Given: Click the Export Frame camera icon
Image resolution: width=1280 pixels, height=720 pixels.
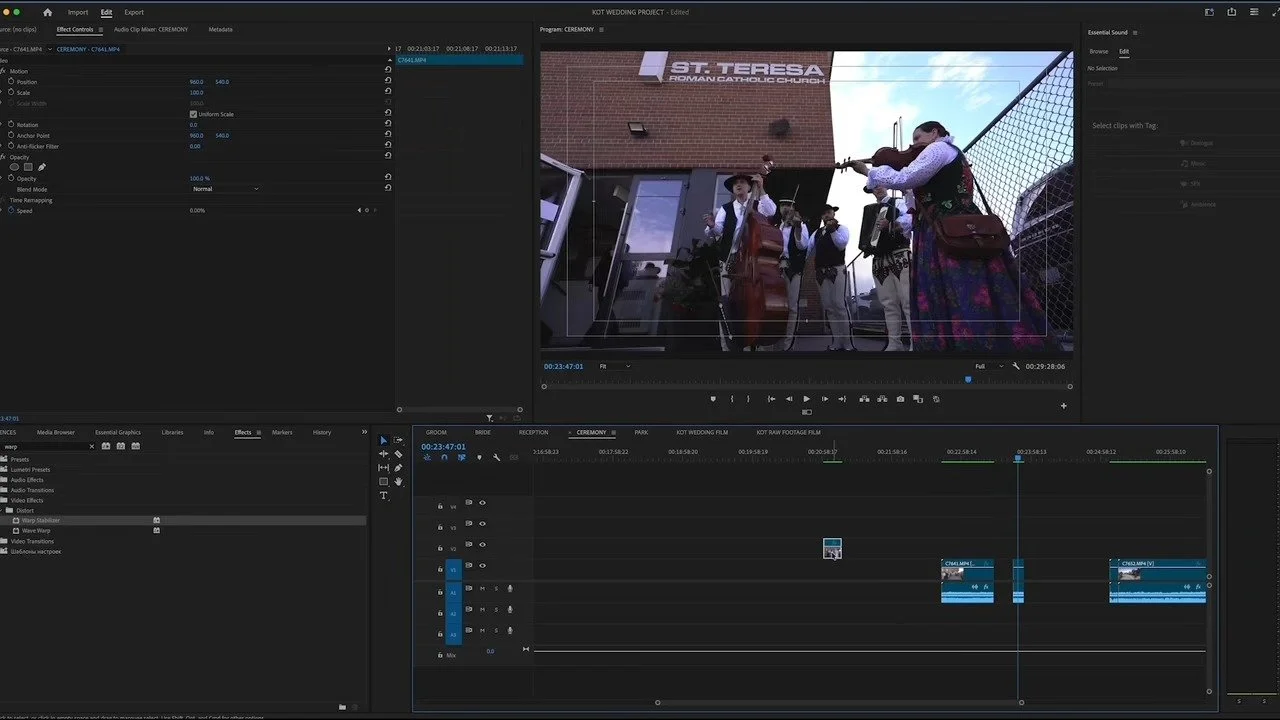Looking at the screenshot, I should click(x=900, y=399).
